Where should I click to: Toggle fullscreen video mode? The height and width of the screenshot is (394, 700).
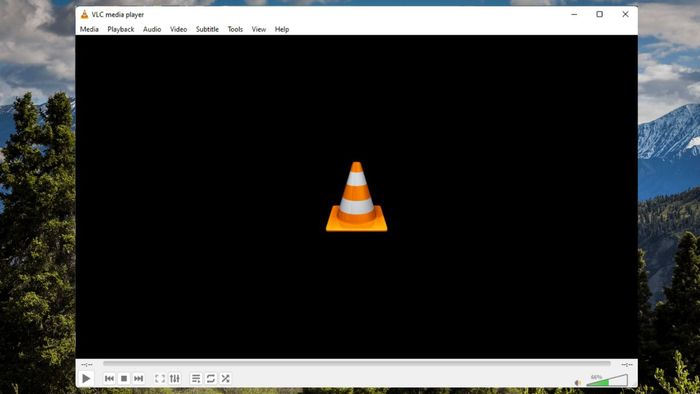160,378
